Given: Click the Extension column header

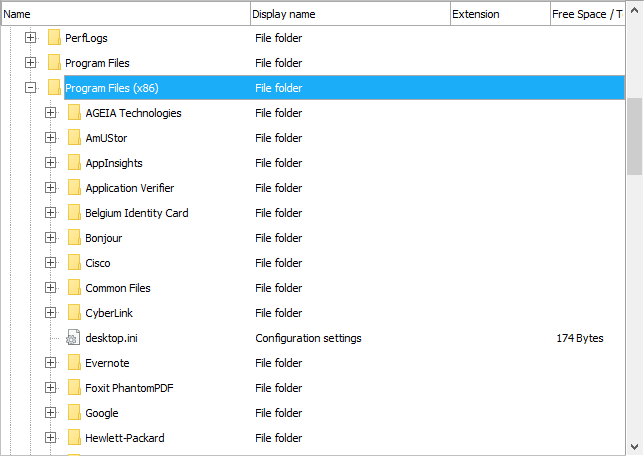Looking at the screenshot, I should pos(498,14).
